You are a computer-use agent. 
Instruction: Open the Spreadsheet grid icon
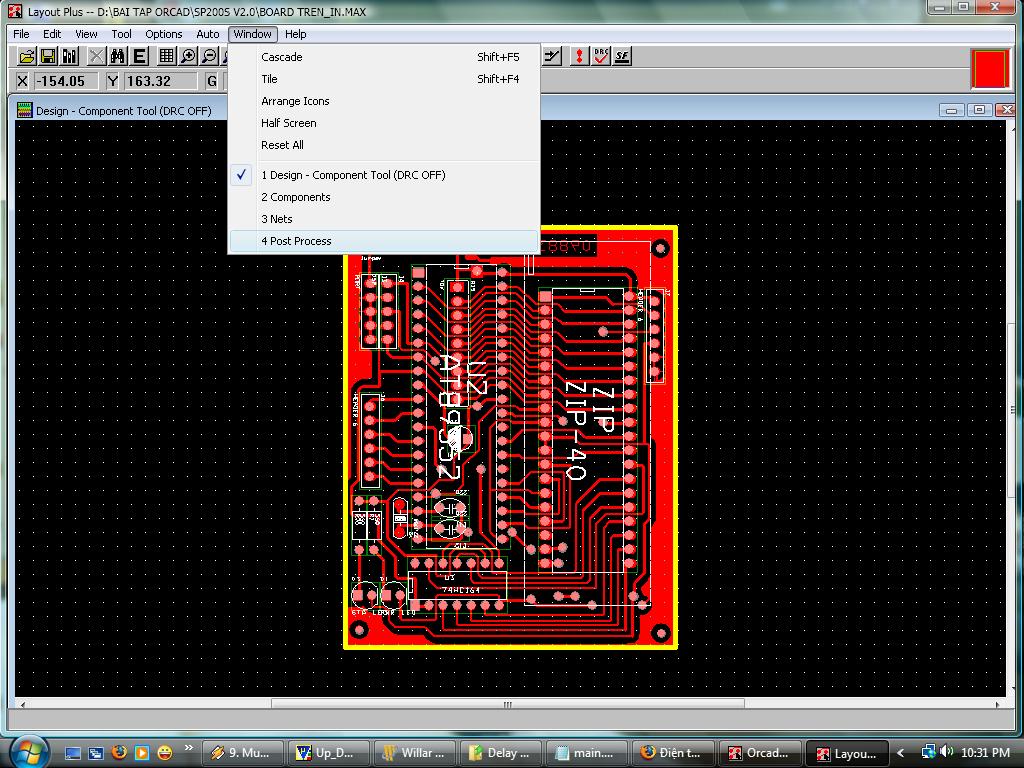(167, 56)
